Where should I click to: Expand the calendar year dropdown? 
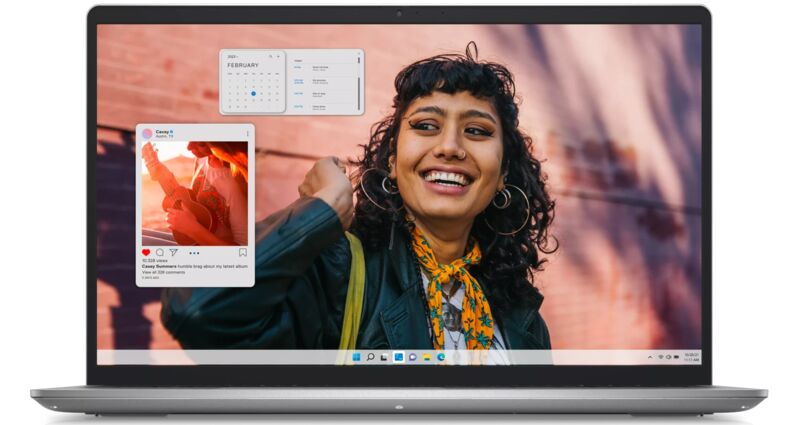click(232, 57)
